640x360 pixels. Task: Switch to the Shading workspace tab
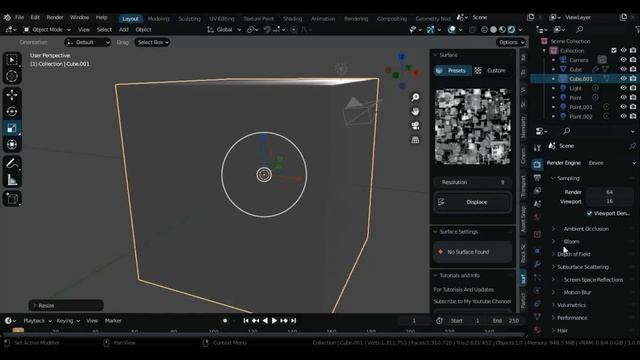point(292,19)
